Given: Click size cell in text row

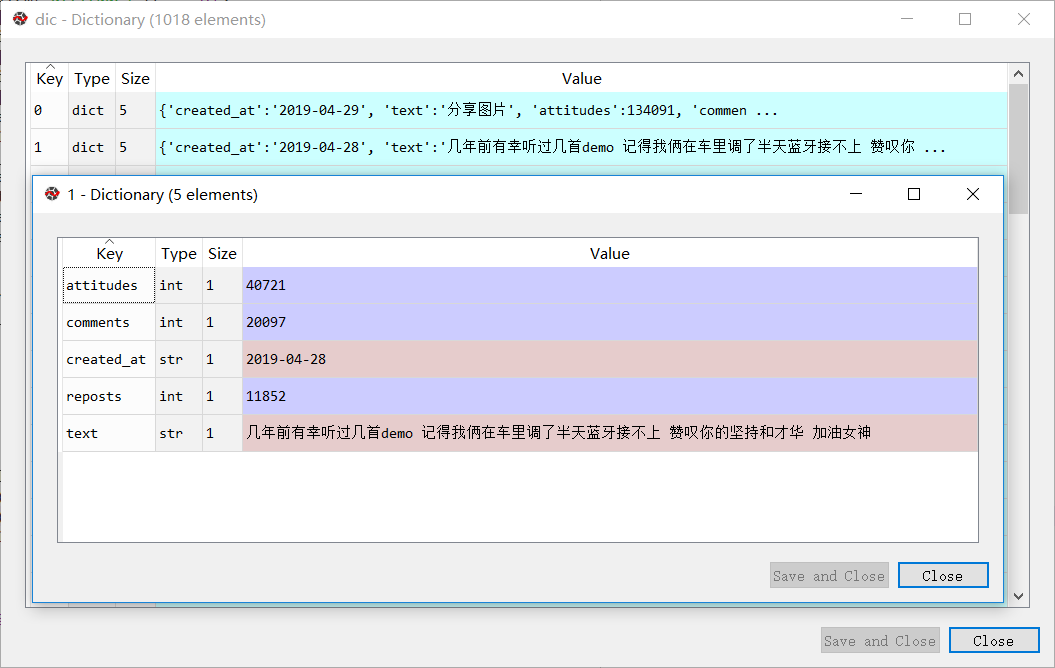Looking at the screenshot, I should click(222, 433).
